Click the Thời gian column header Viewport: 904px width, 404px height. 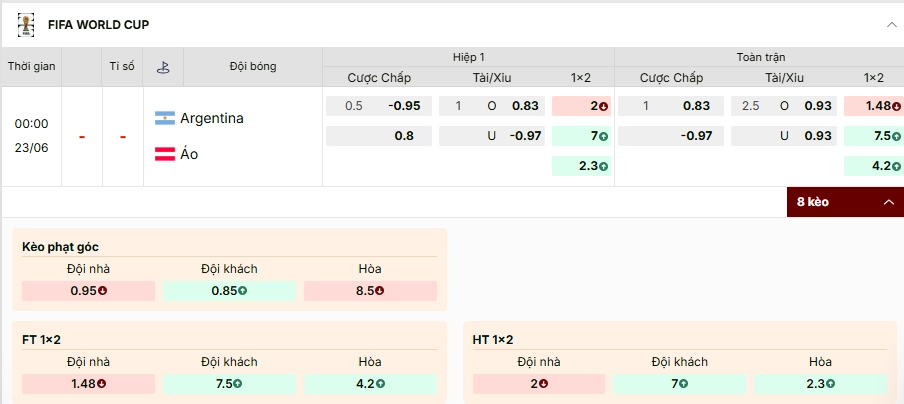tap(32, 66)
